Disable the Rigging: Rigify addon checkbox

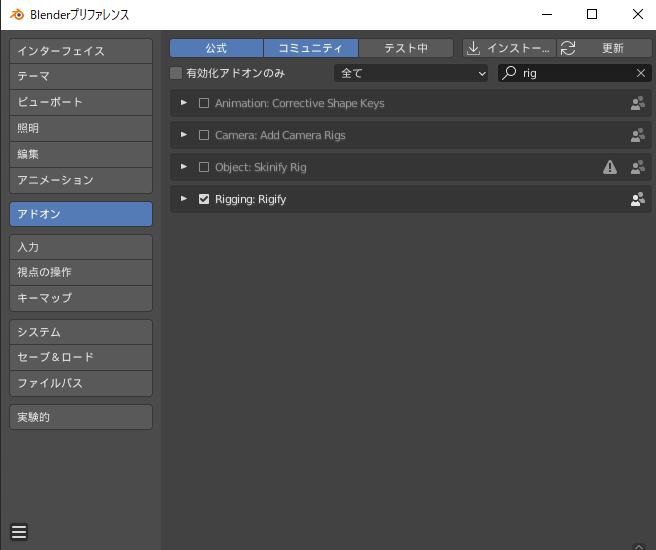(x=204, y=199)
